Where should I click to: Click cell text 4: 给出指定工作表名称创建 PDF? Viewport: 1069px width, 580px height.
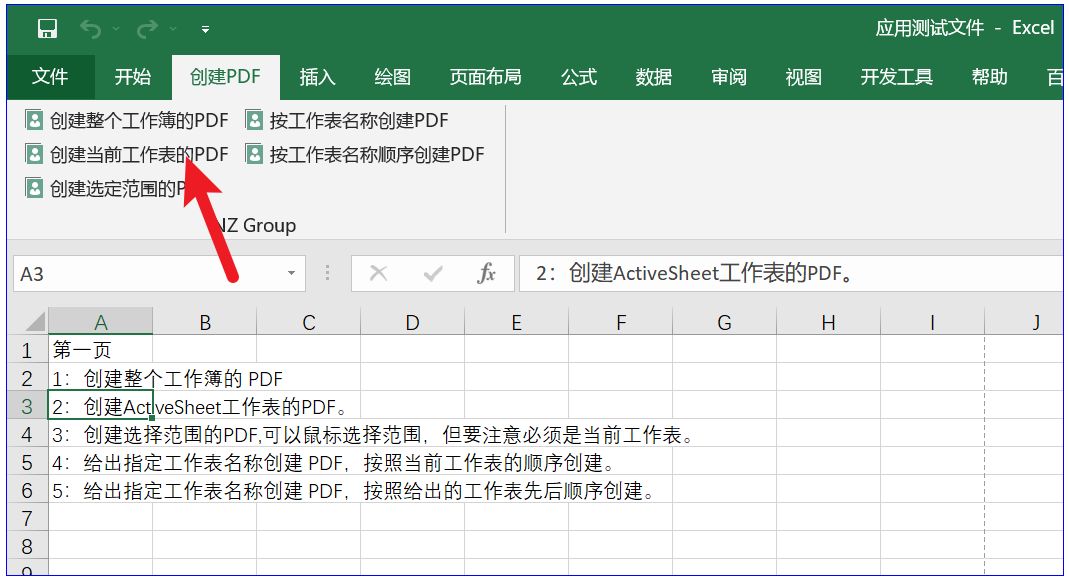[x=198, y=463]
